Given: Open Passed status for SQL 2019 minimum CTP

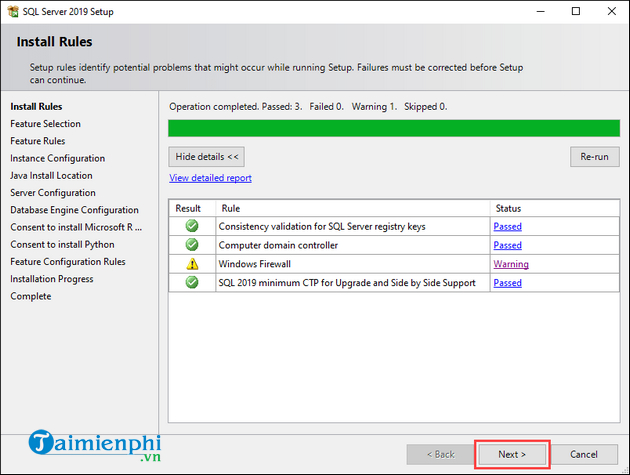Looking at the screenshot, I should 507,283.
